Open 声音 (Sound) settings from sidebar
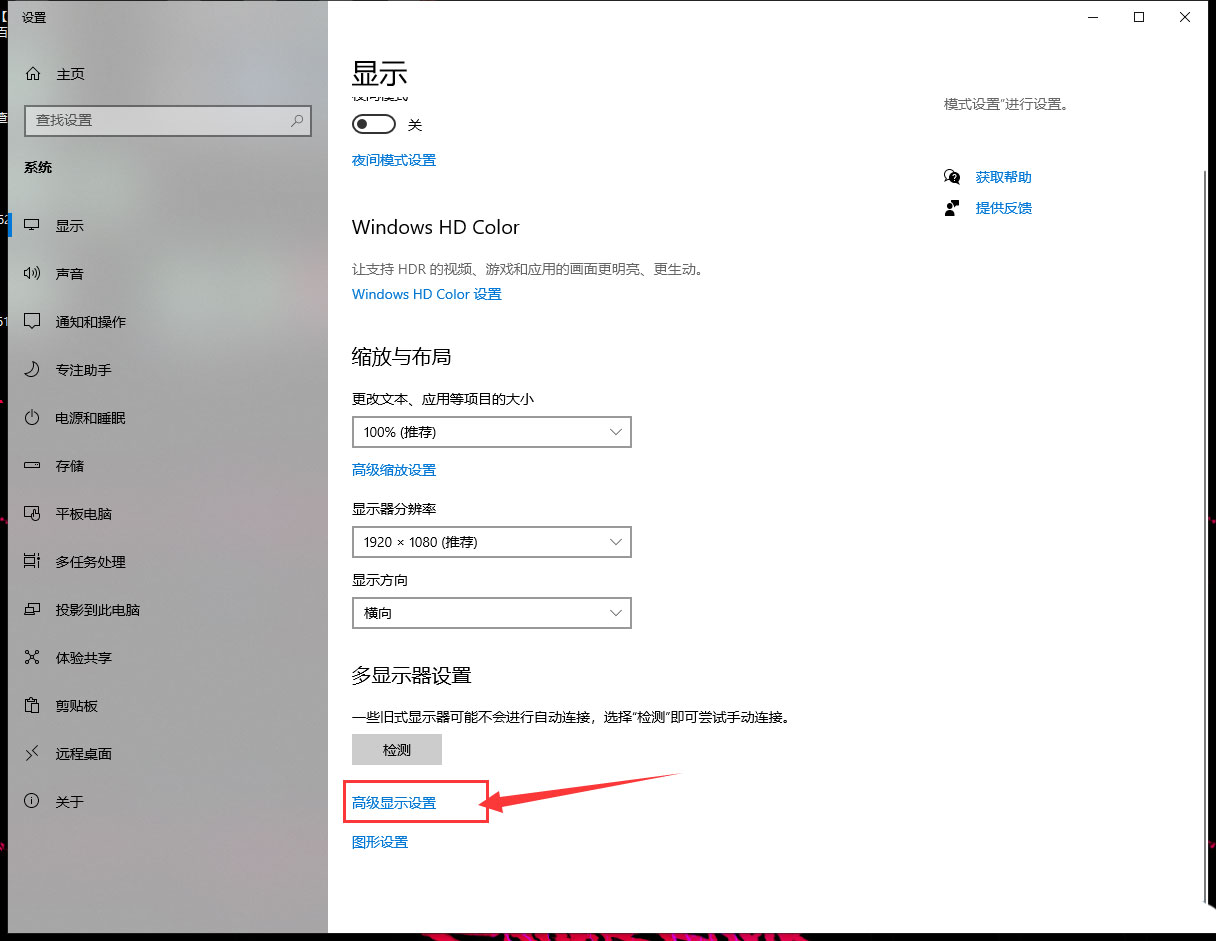Viewport: 1216px width, 941px height. point(72,273)
